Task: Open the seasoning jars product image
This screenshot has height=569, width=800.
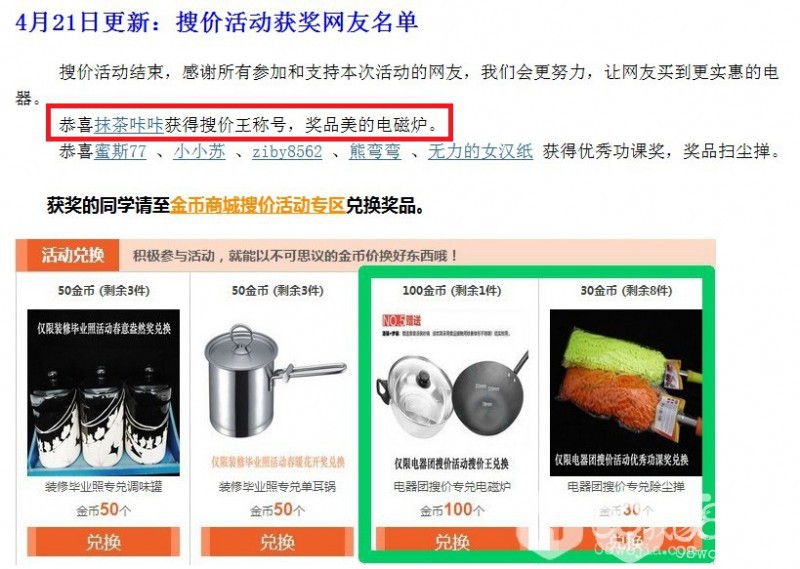Action: pyautogui.click(x=104, y=392)
